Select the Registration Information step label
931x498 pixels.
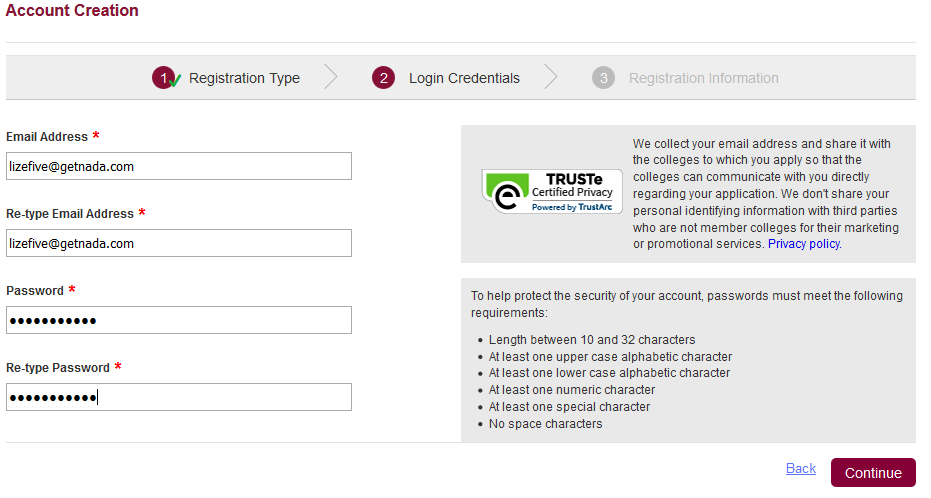(704, 78)
